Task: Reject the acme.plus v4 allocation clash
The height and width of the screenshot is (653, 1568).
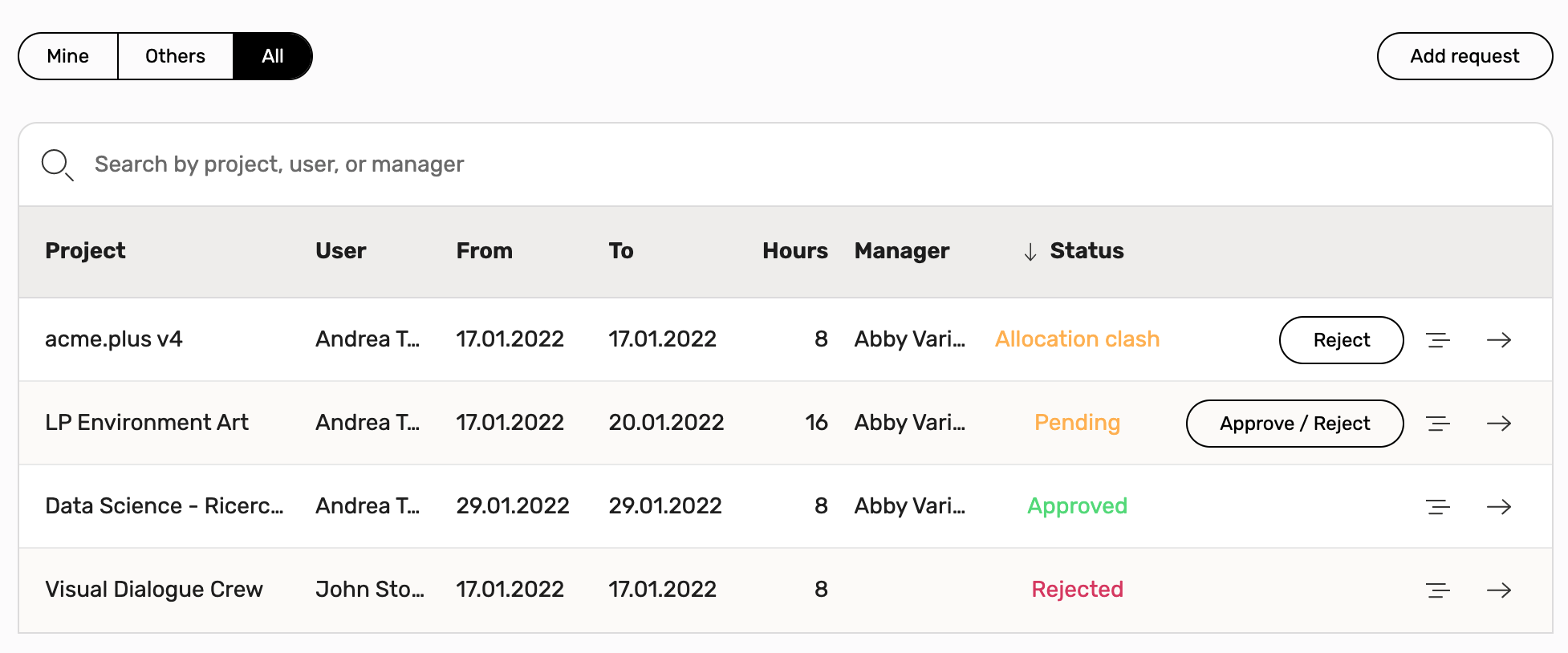Action: pos(1341,340)
